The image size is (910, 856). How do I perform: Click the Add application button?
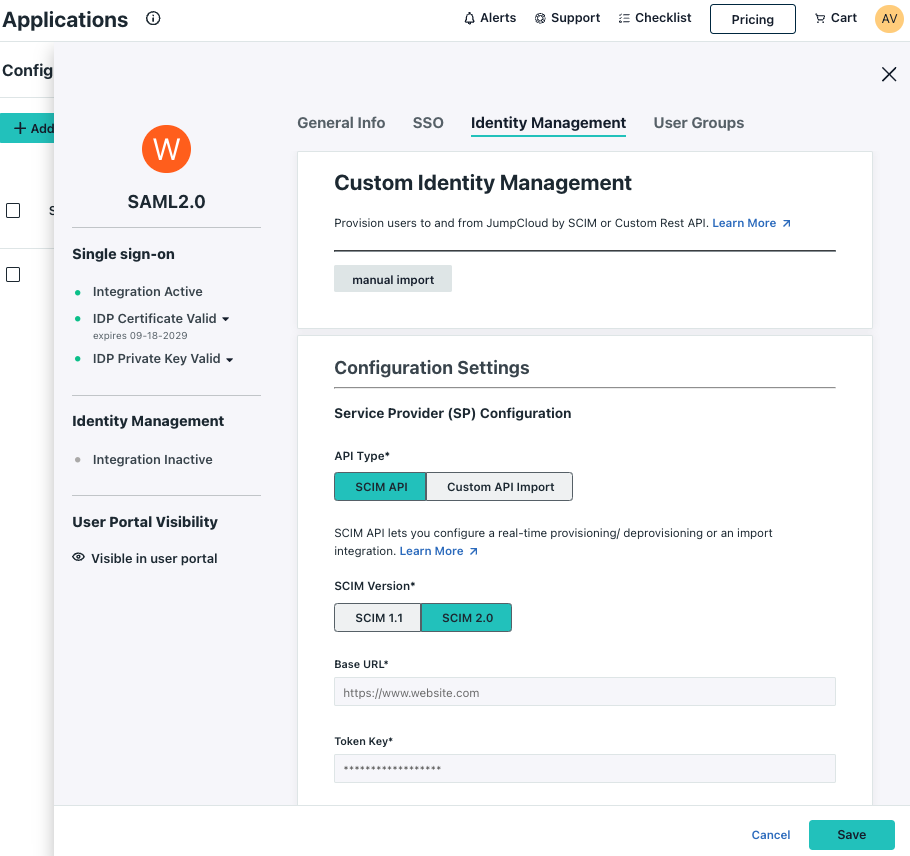(27, 128)
